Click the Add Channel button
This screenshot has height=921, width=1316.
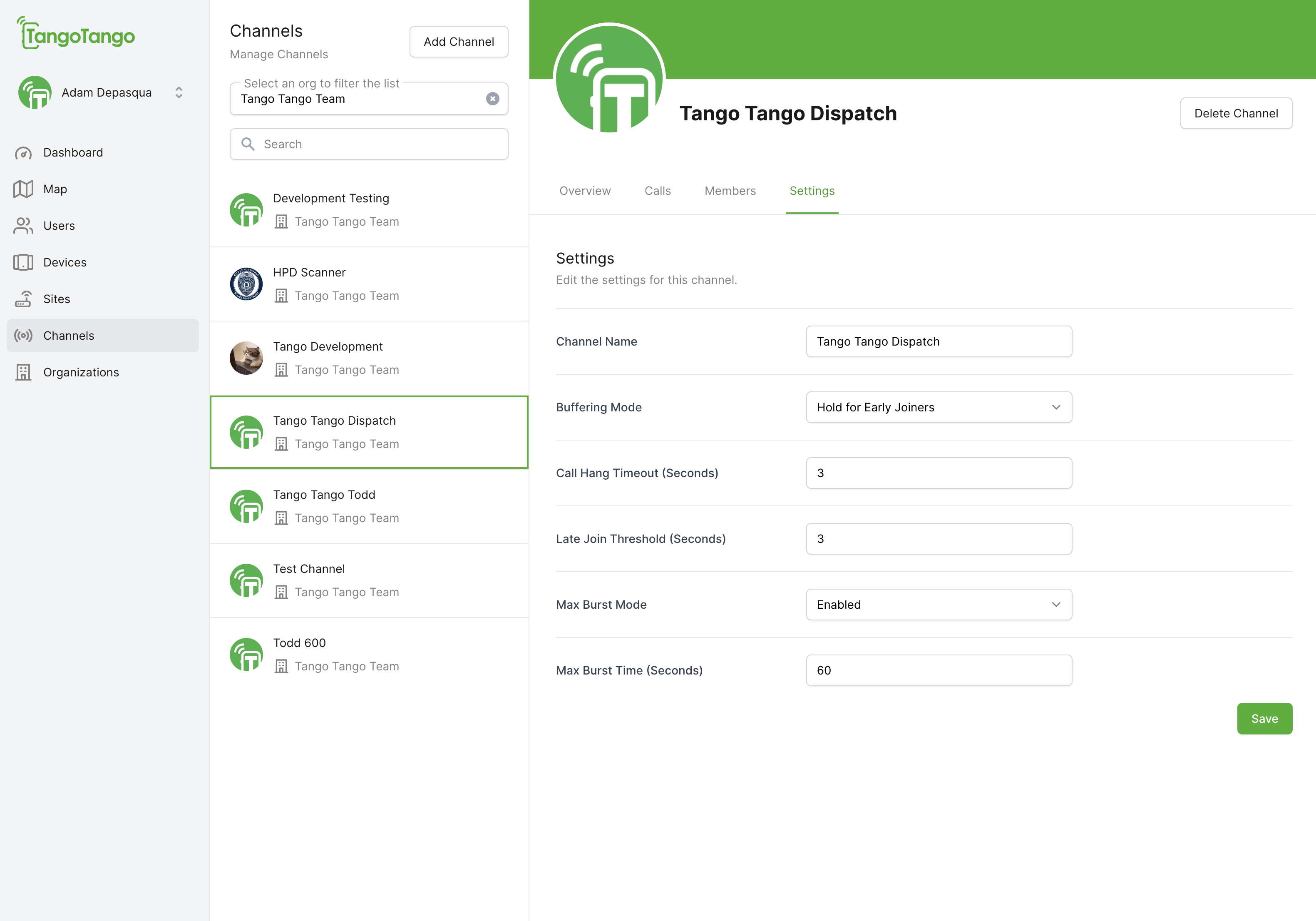[x=459, y=42]
